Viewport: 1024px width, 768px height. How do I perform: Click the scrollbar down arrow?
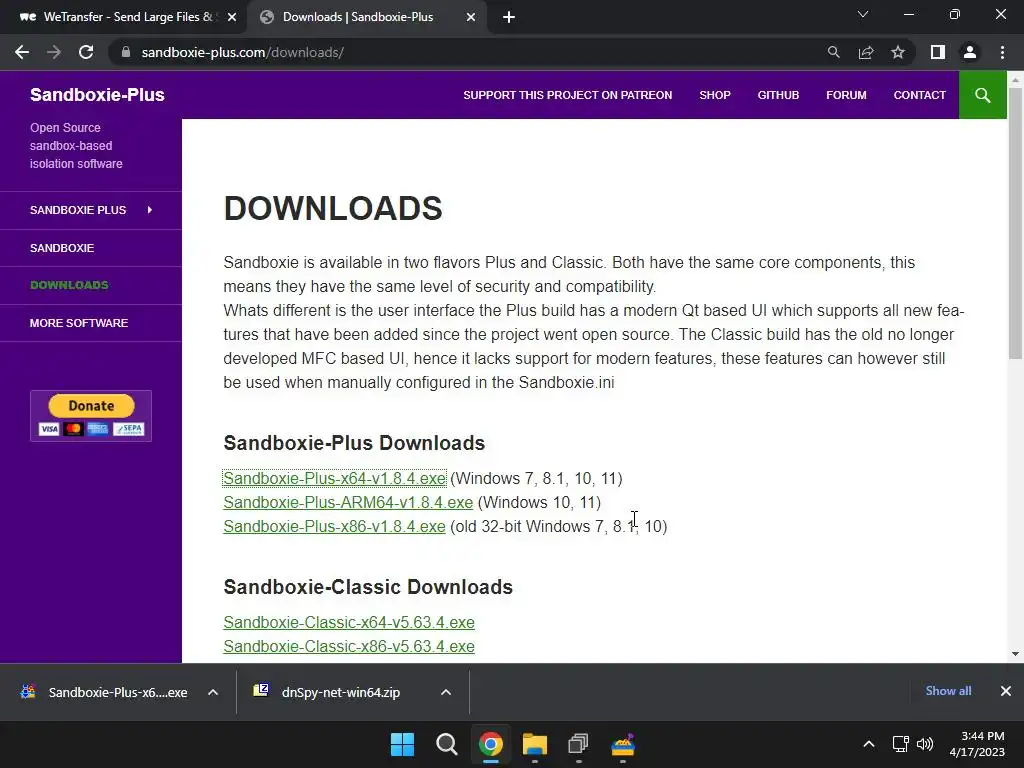[x=1015, y=654]
